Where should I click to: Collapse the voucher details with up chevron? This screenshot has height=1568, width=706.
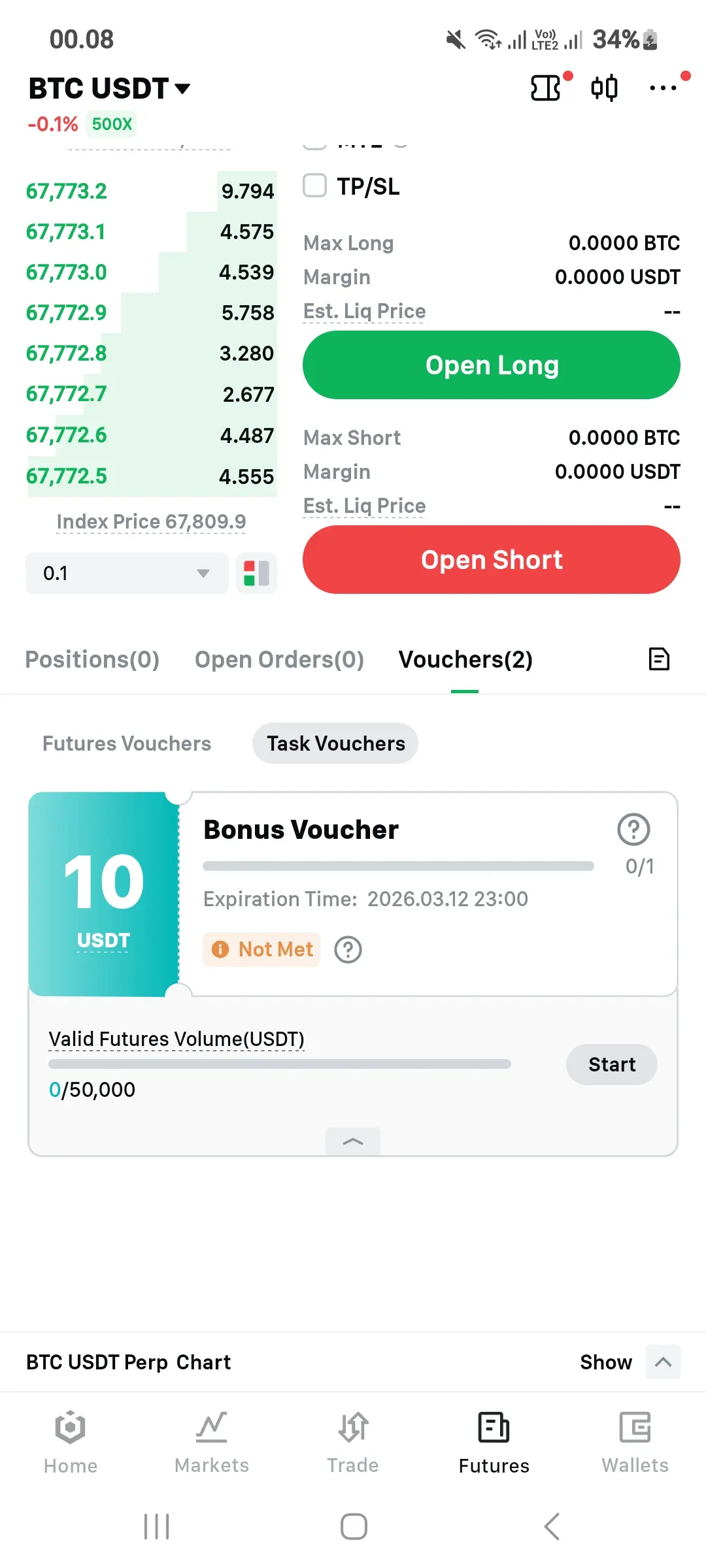coord(353,1141)
